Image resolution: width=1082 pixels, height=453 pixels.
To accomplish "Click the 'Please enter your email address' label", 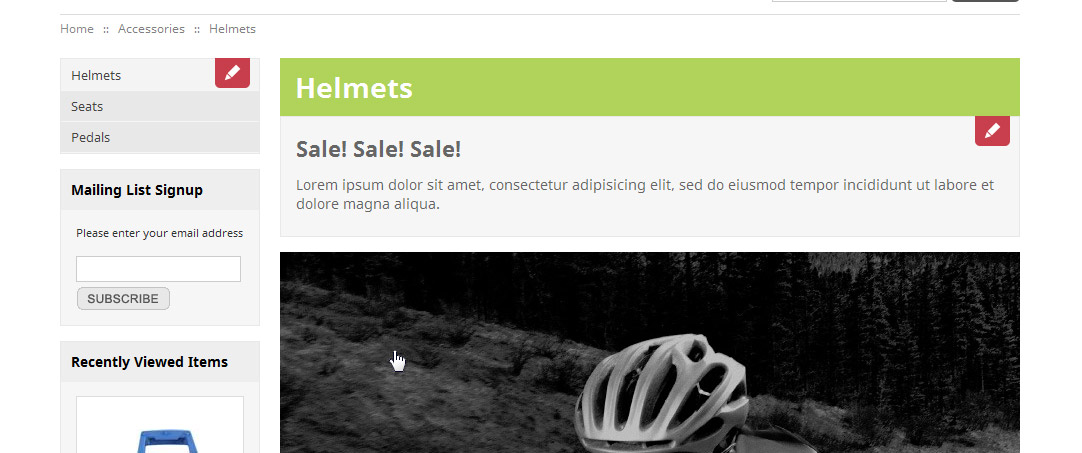I will (159, 233).
